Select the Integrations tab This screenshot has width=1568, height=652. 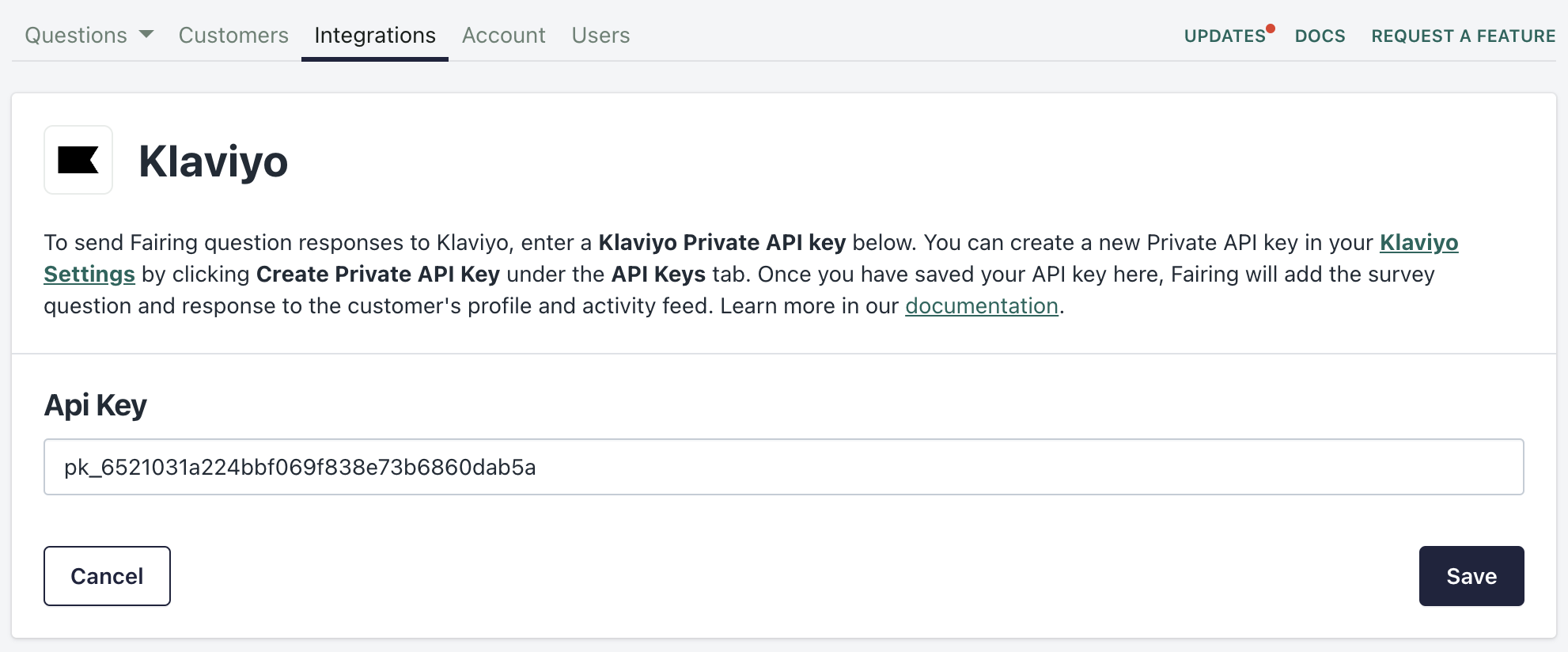[375, 36]
